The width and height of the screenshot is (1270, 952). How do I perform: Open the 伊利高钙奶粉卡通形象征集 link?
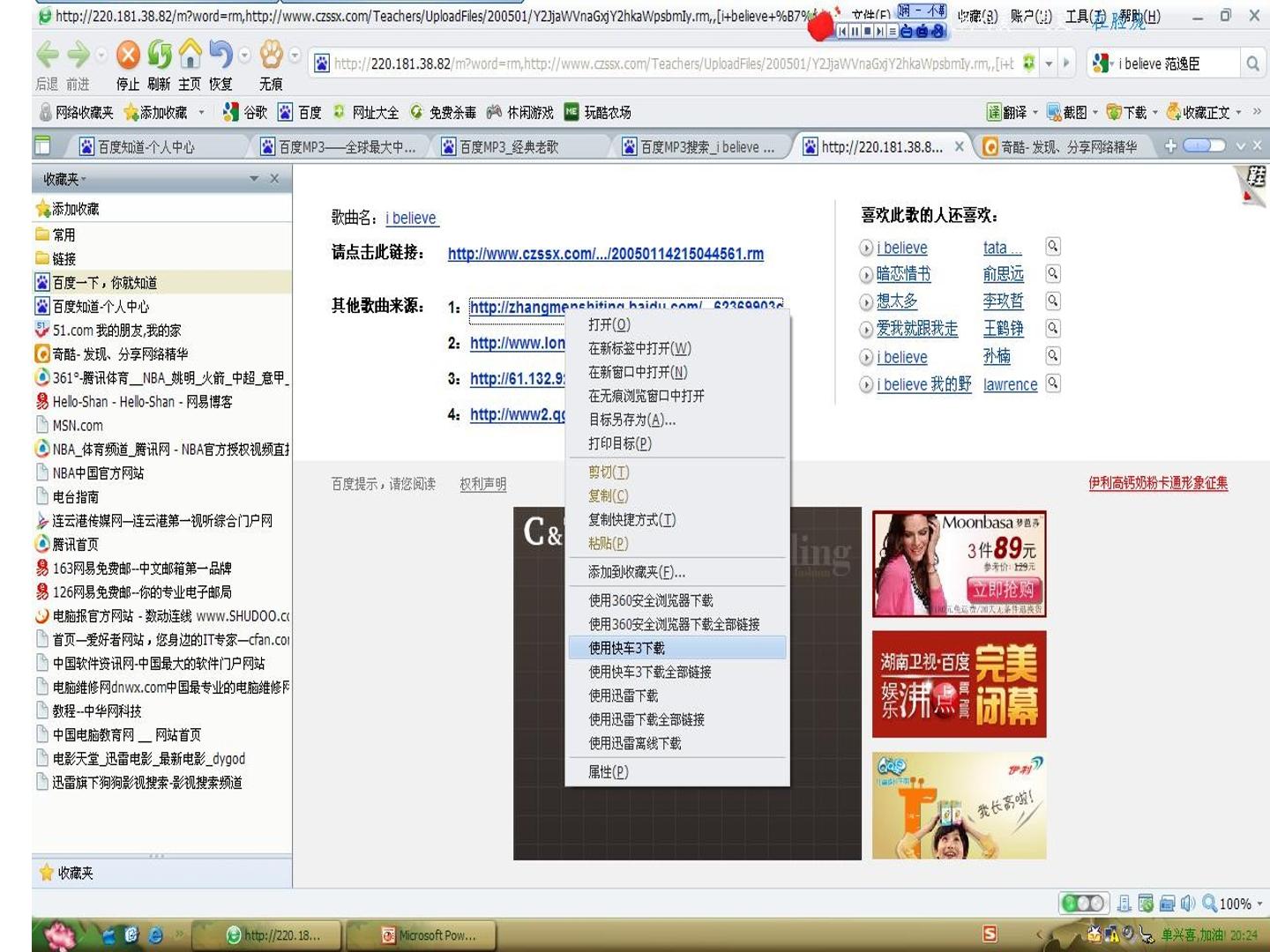click(1158, 483)
